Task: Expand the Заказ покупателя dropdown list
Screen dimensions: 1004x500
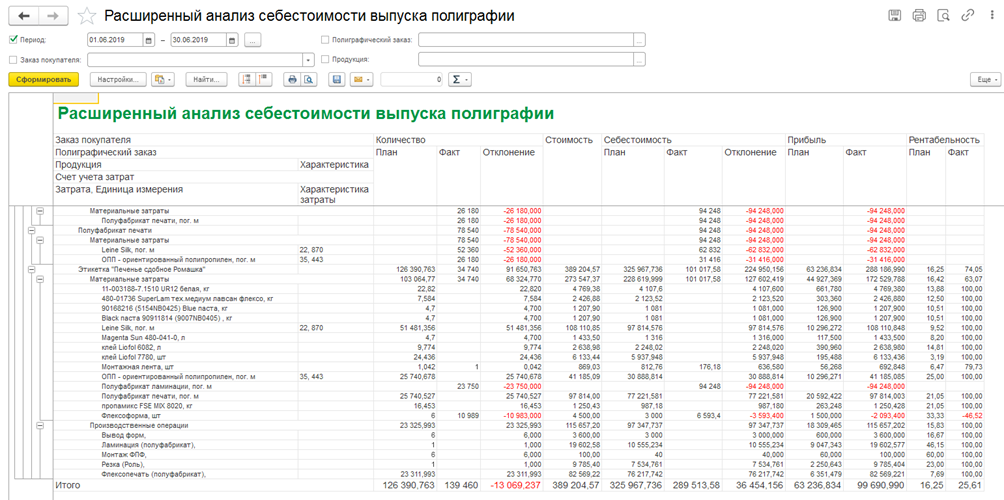Action: 309,60
